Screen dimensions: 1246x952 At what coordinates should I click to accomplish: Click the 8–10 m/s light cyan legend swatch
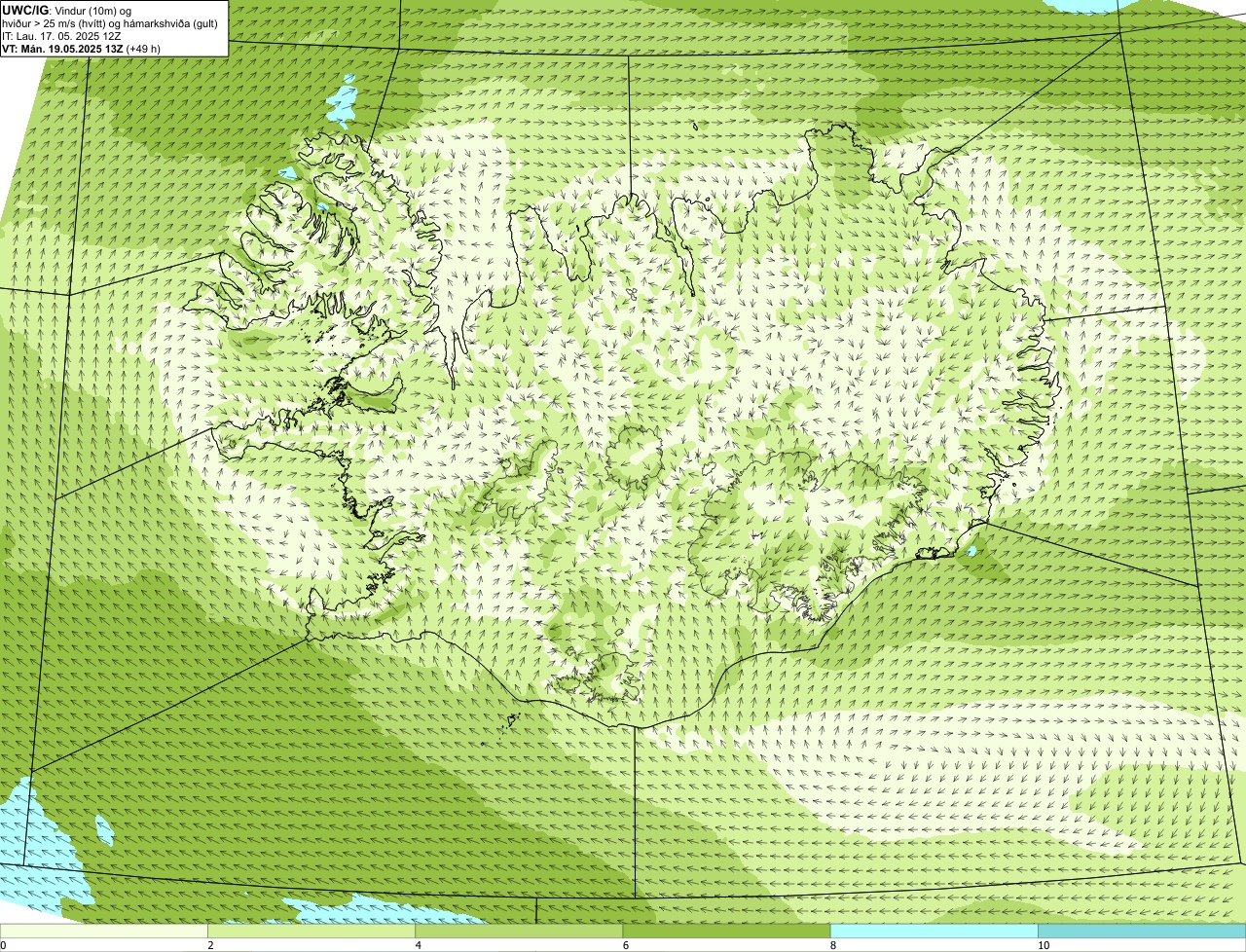[934, 932]
